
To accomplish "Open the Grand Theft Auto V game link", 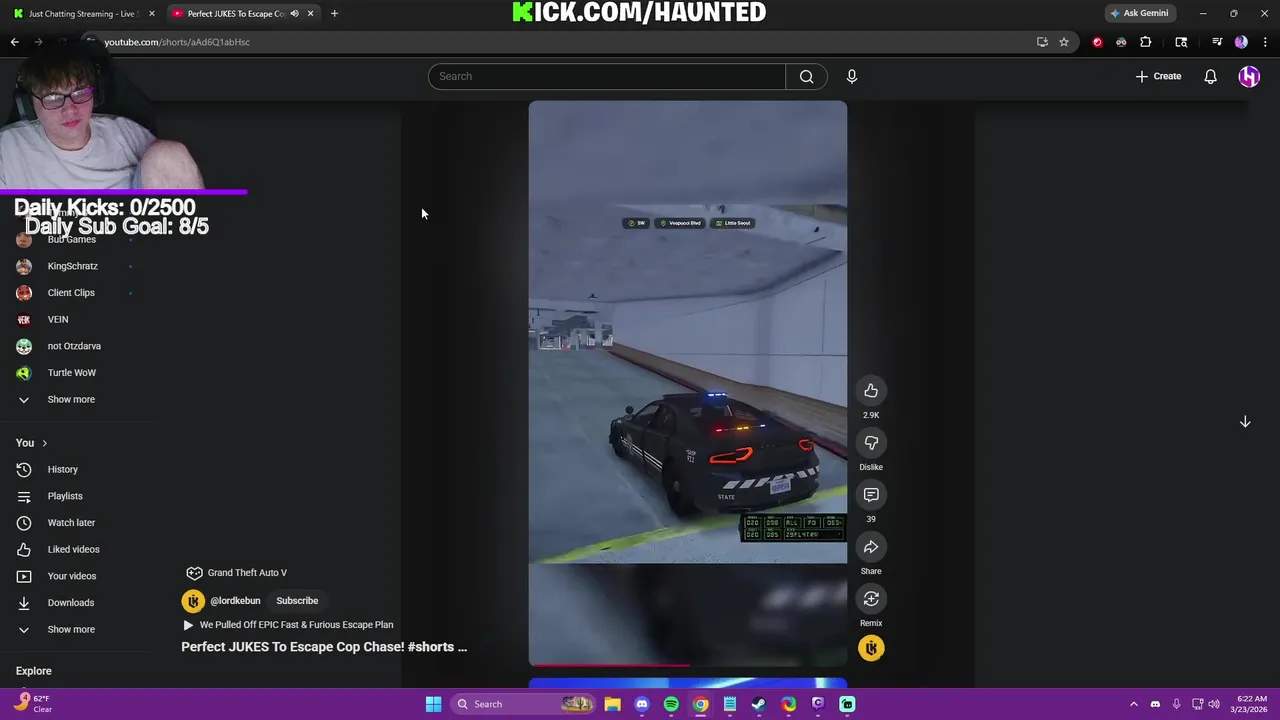I will pos(237,573).
